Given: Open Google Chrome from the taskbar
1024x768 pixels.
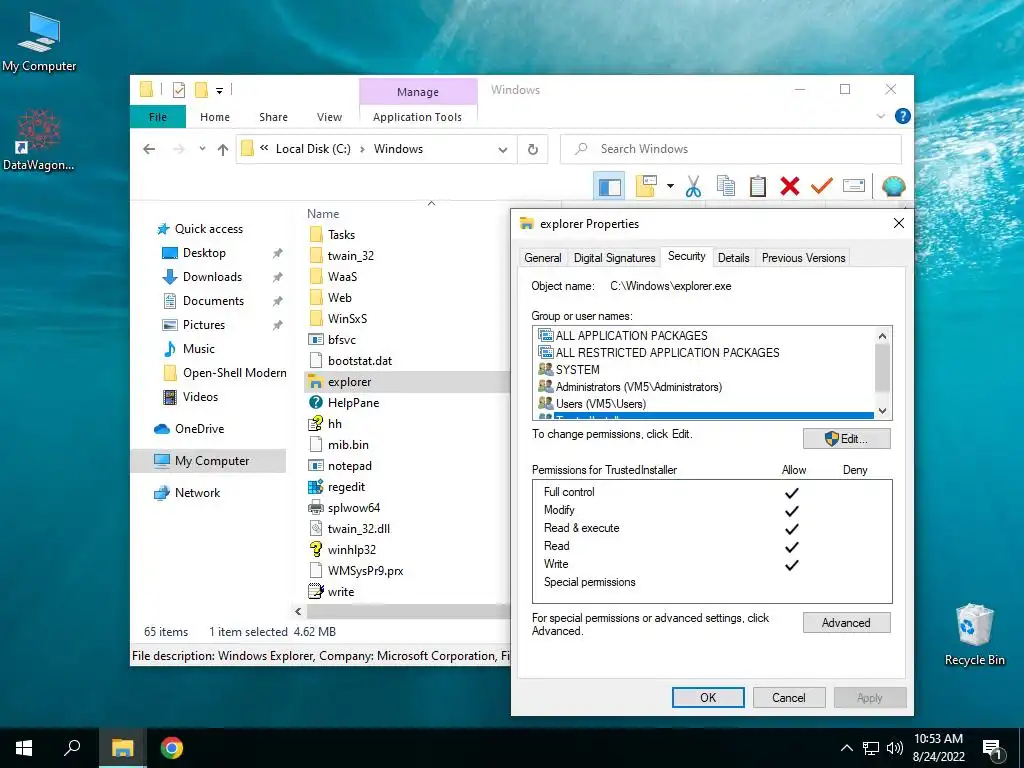Looking at the screenshot, I should tap(172, 748).
